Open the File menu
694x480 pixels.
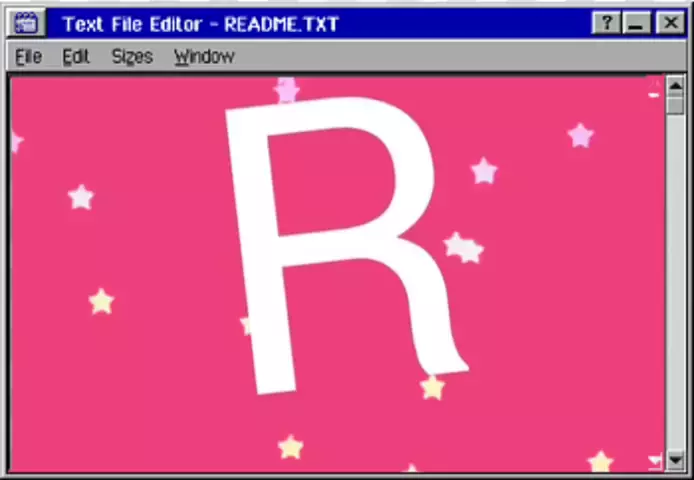(28, 57)
